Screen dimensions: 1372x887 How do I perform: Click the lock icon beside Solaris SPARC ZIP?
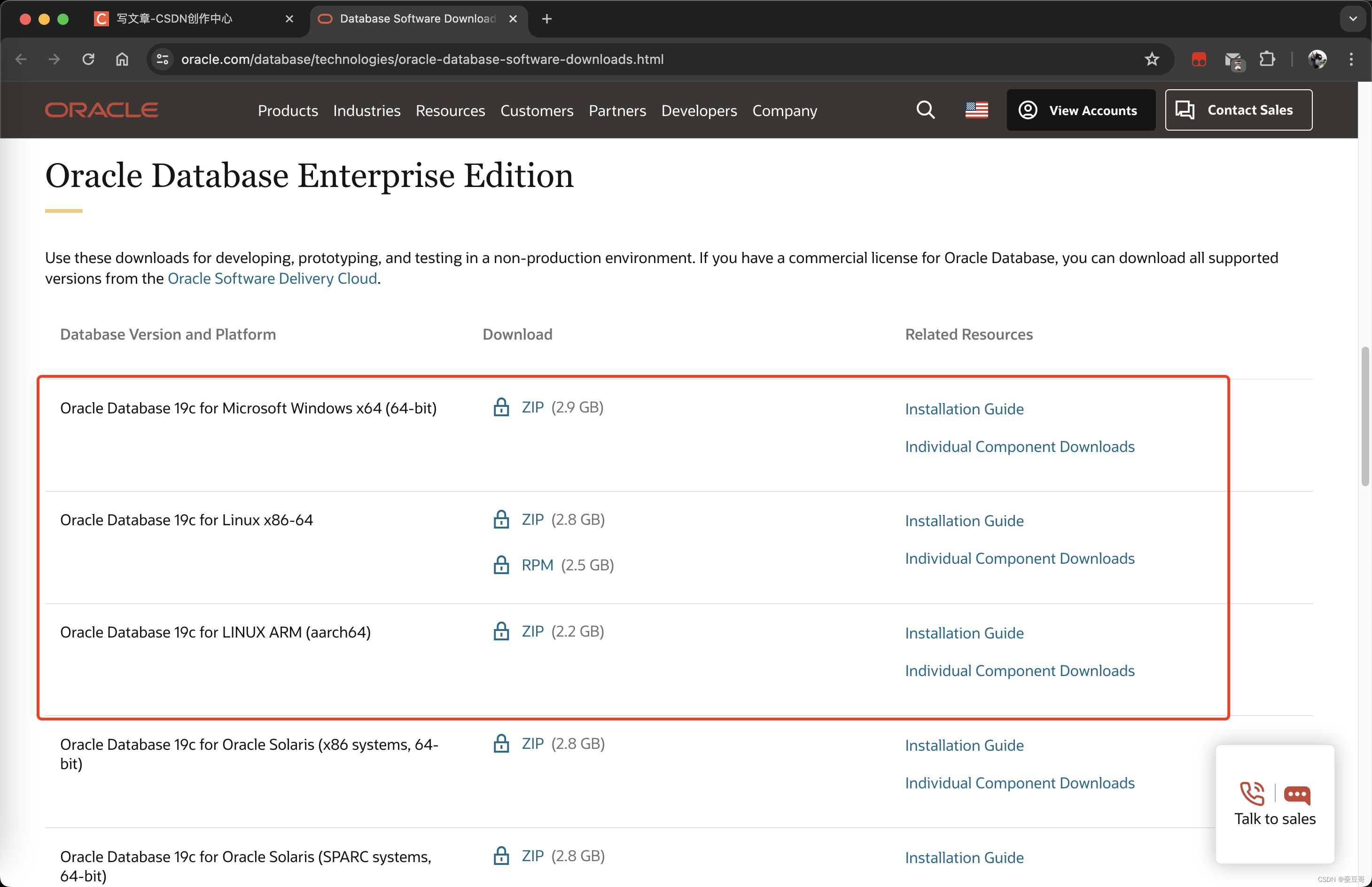(501, 856)
